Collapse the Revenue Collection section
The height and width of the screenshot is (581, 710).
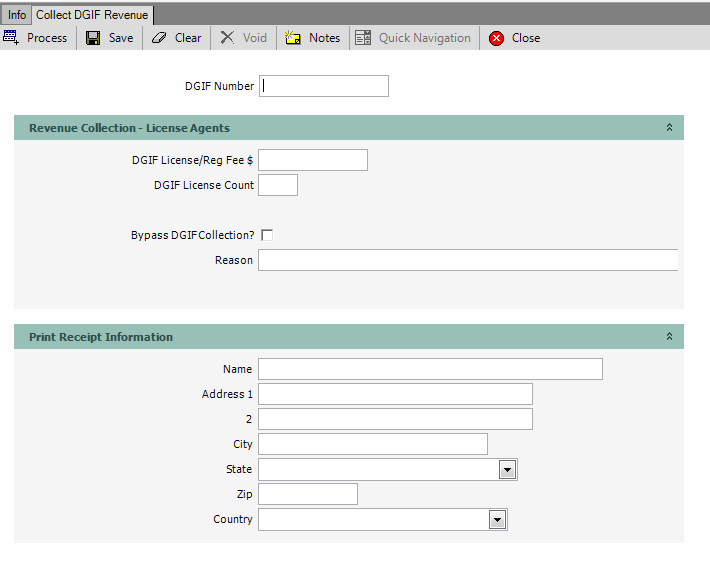point(669,128)
